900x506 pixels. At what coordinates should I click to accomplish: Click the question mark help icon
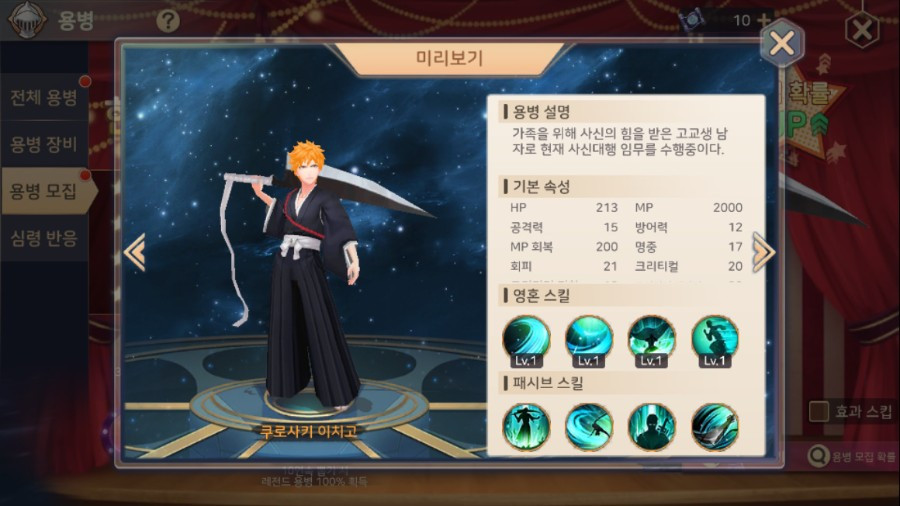[x=168, y=21]
